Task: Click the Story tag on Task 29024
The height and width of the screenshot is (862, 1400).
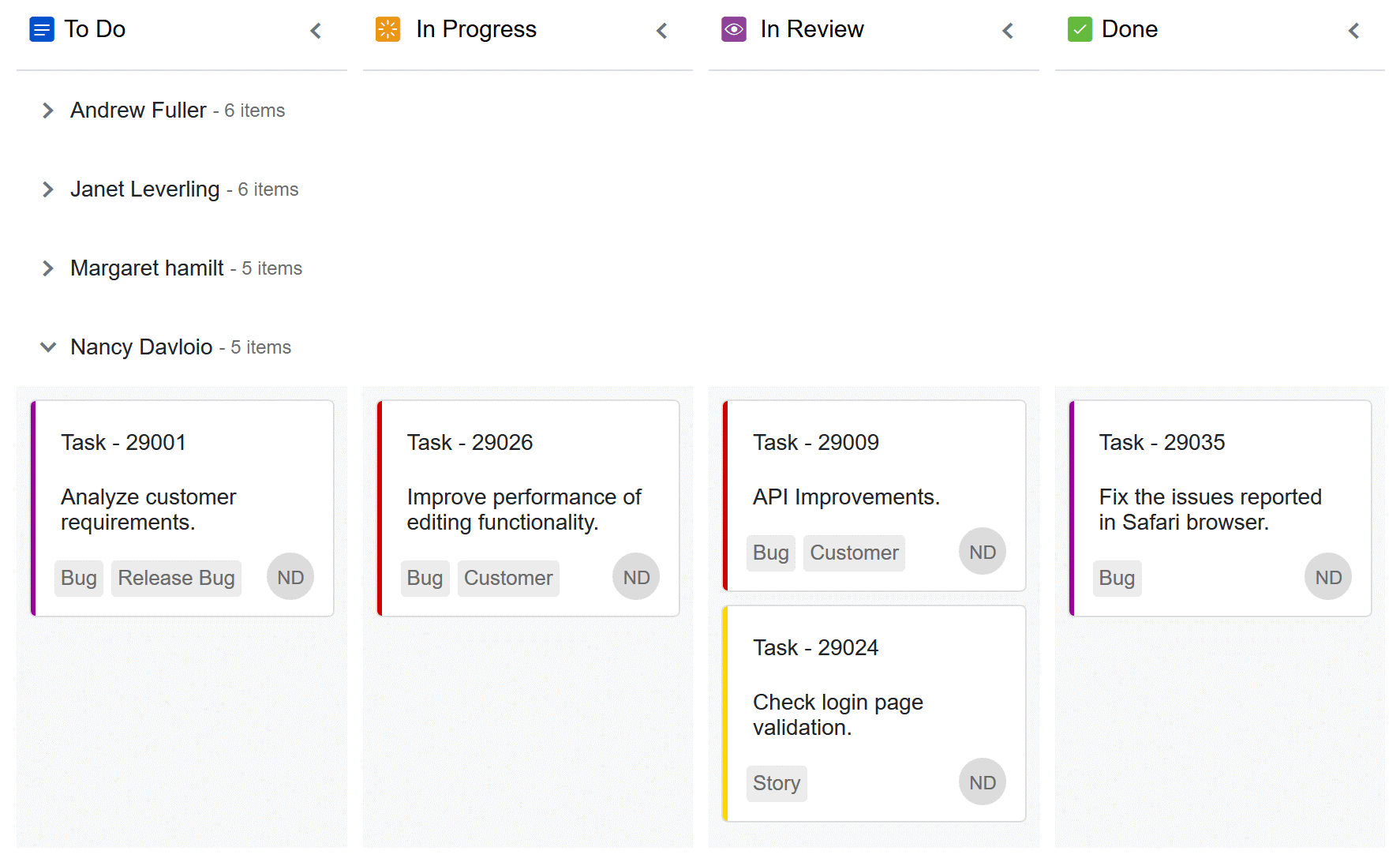Action: coord(777,783)
